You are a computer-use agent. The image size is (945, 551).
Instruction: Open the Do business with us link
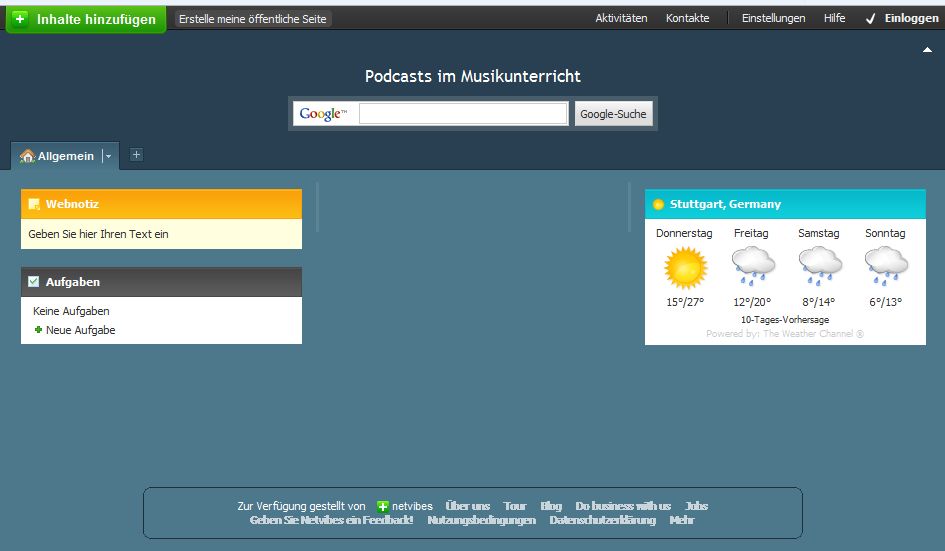[623, 506]
